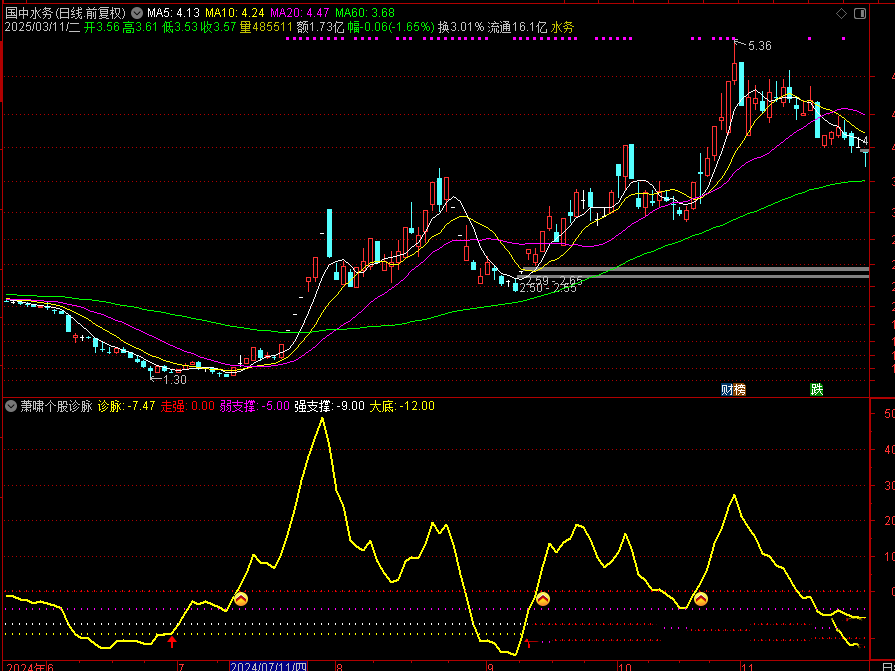The height and width of the screenshot is (671, 895).
Task: Click the 1.30 low price label
Action: tap(174, 379)
